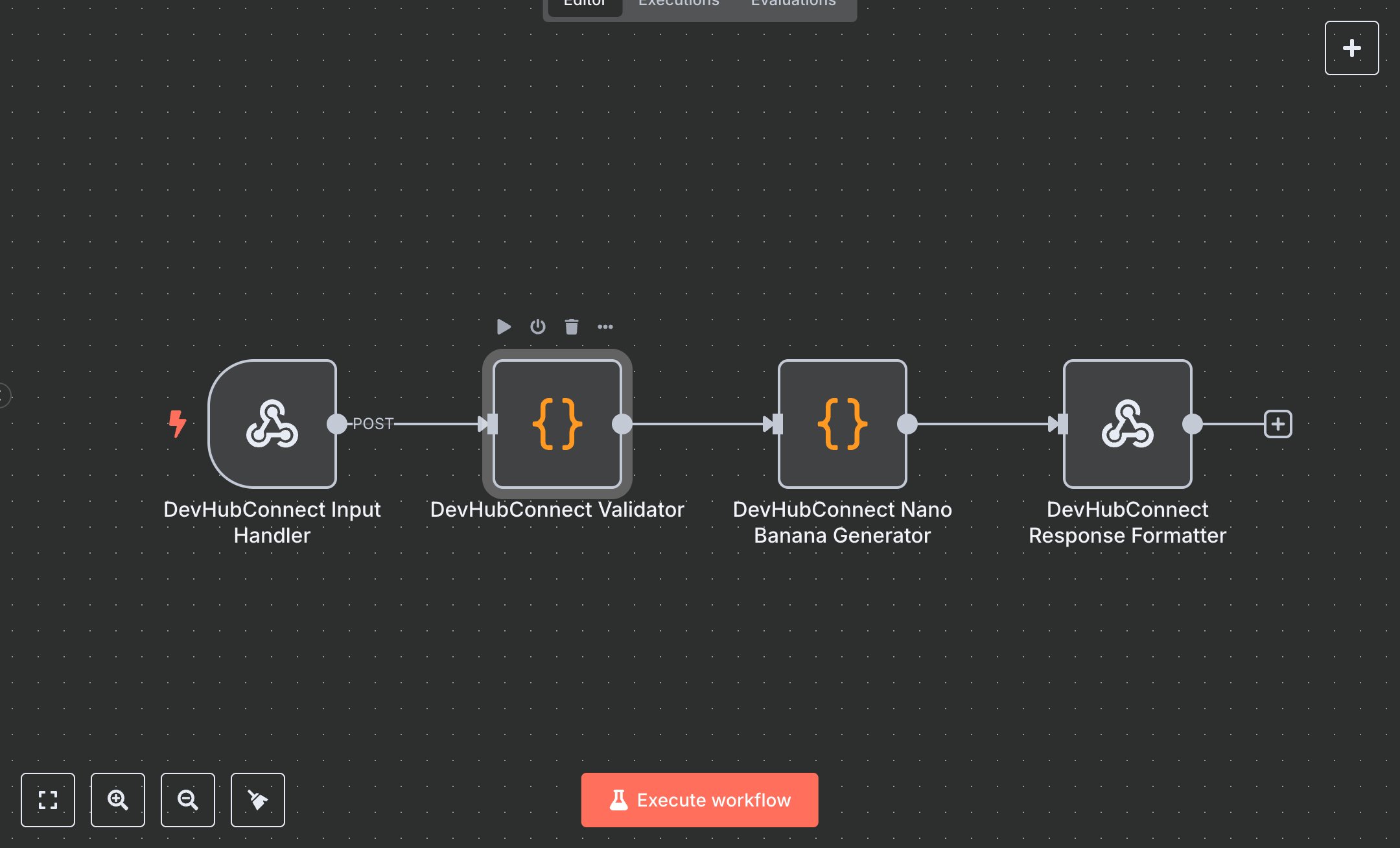The image size is (1400, 848).
Task: Toggle the Input Handler trigger lightning icon
Action: 178,425
